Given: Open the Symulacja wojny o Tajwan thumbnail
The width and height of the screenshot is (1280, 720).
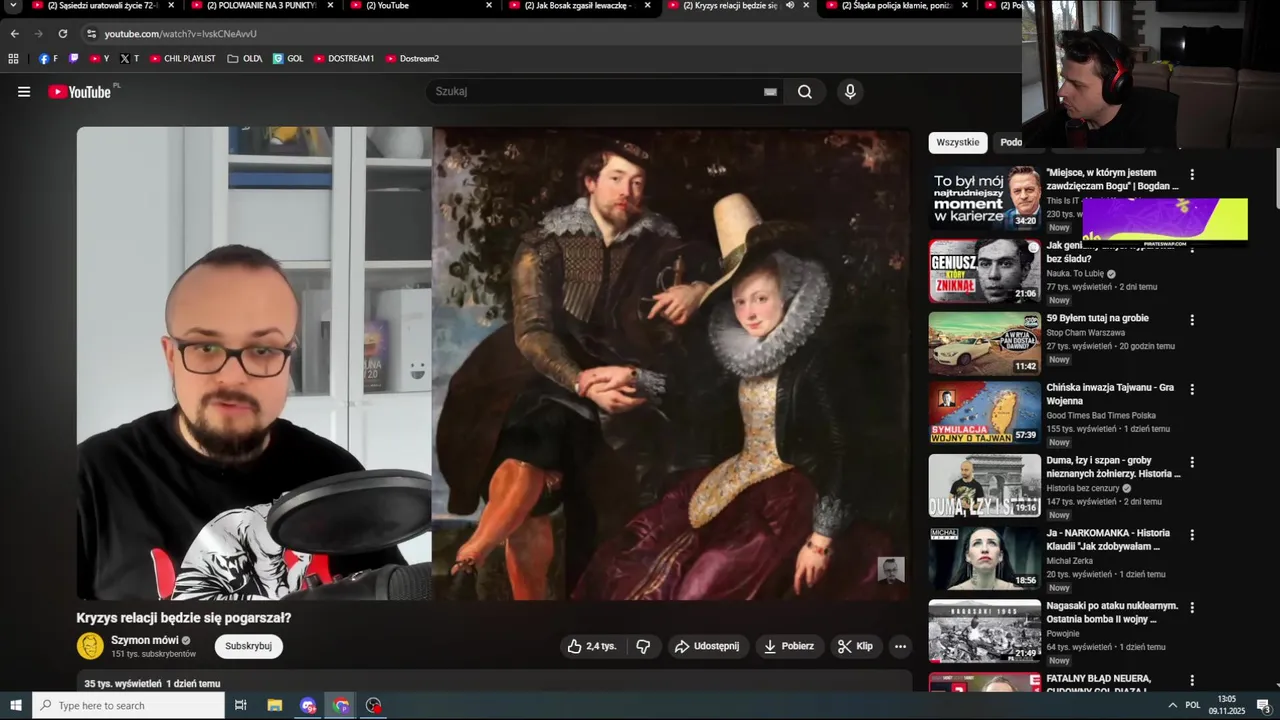Looking at the screenshot, I should point(985,412).
